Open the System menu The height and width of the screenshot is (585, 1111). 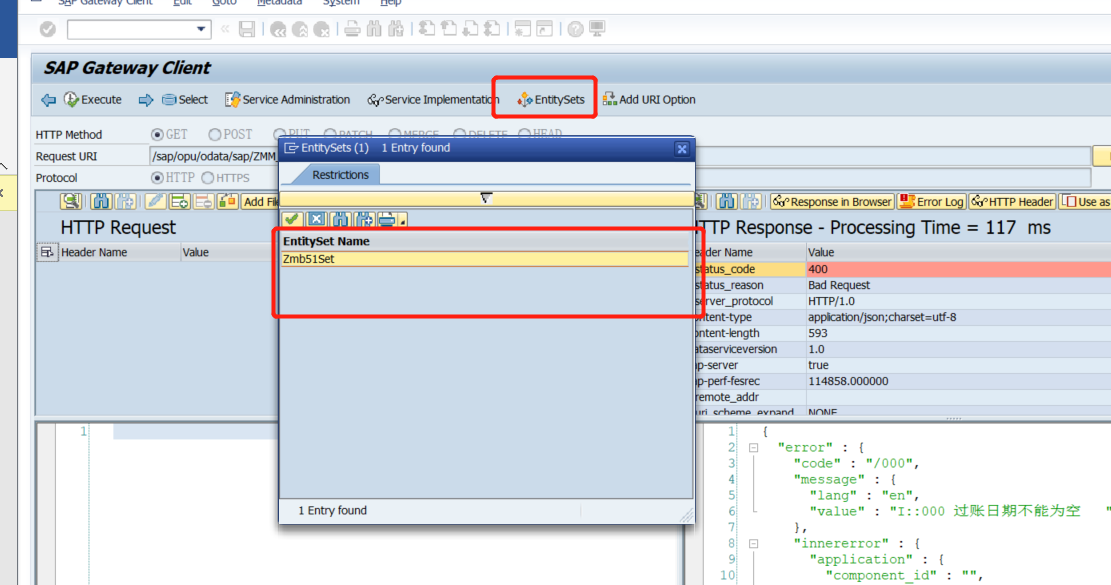(341, 3)
